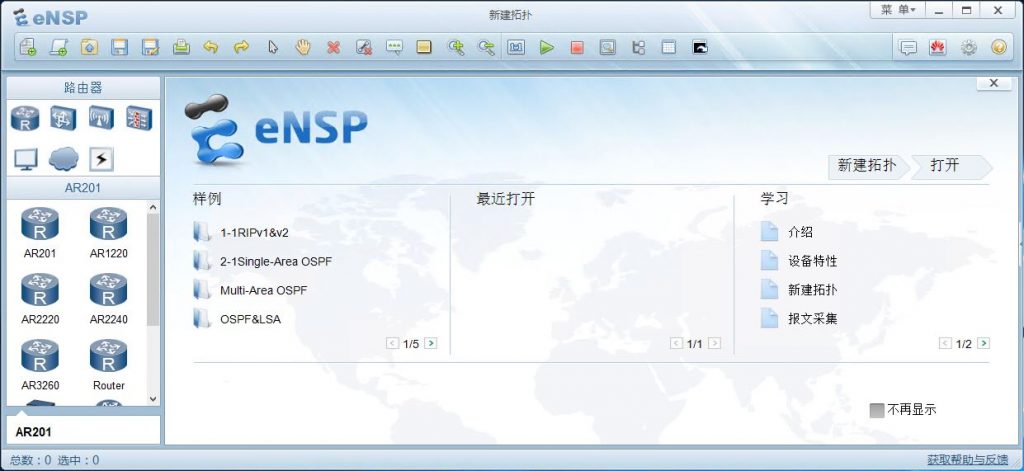The width and height of the screenshot is (1024, 471).
Task: Select the Cloud device category icon
Action: 63,159
